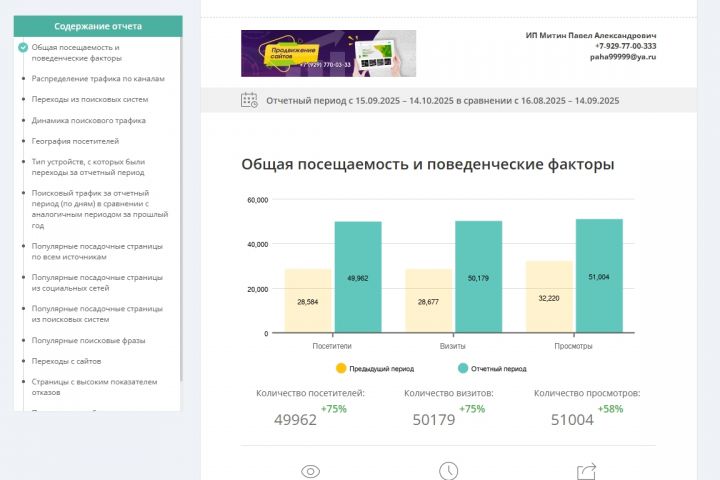Click the email paha99999@ya.ru
This screenshot has height=480, width=720.
(x=623, y=57)
